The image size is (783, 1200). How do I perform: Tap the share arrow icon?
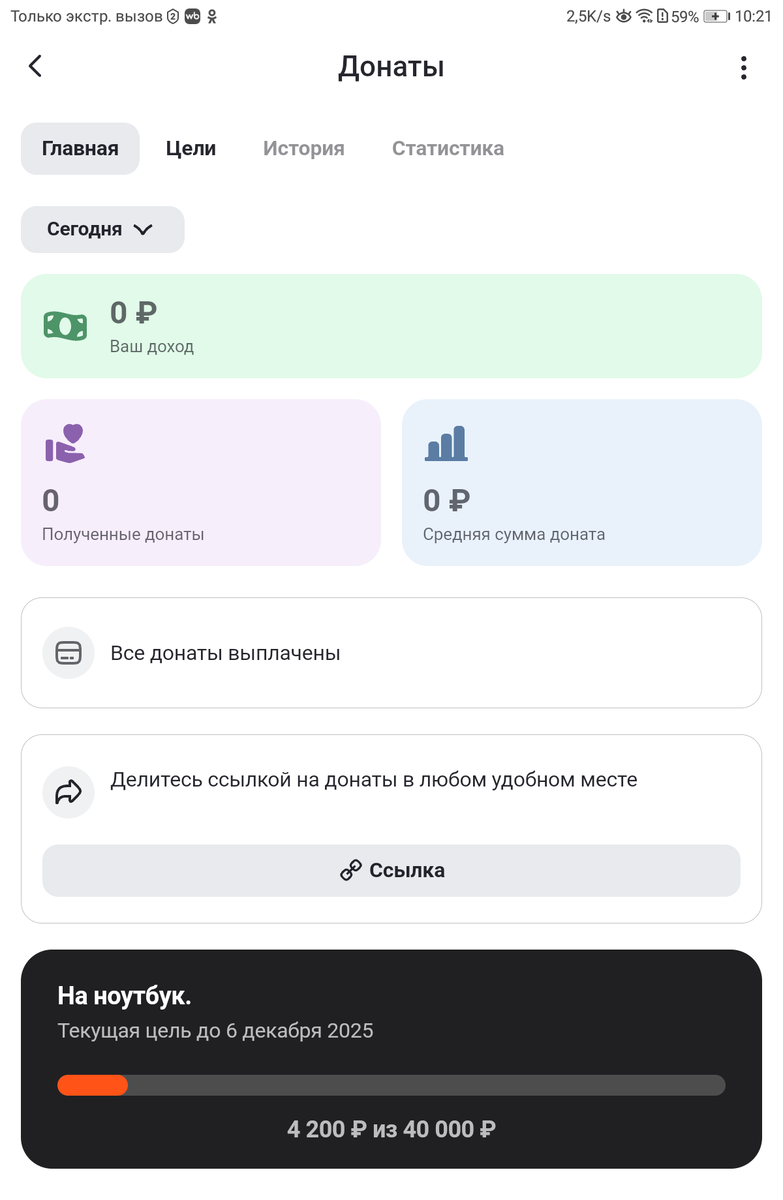click(x=68, y=793)
